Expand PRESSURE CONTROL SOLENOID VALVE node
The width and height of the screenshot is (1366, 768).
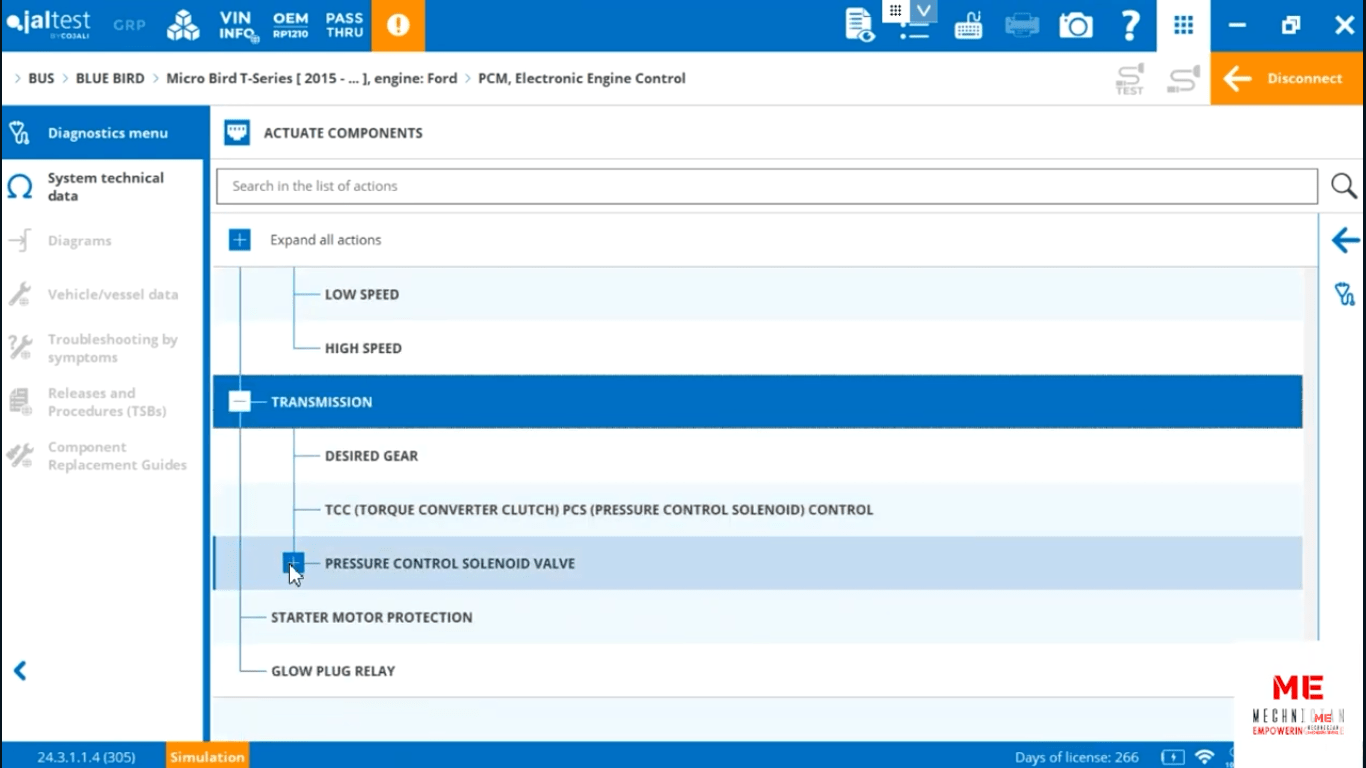(293, 564)
